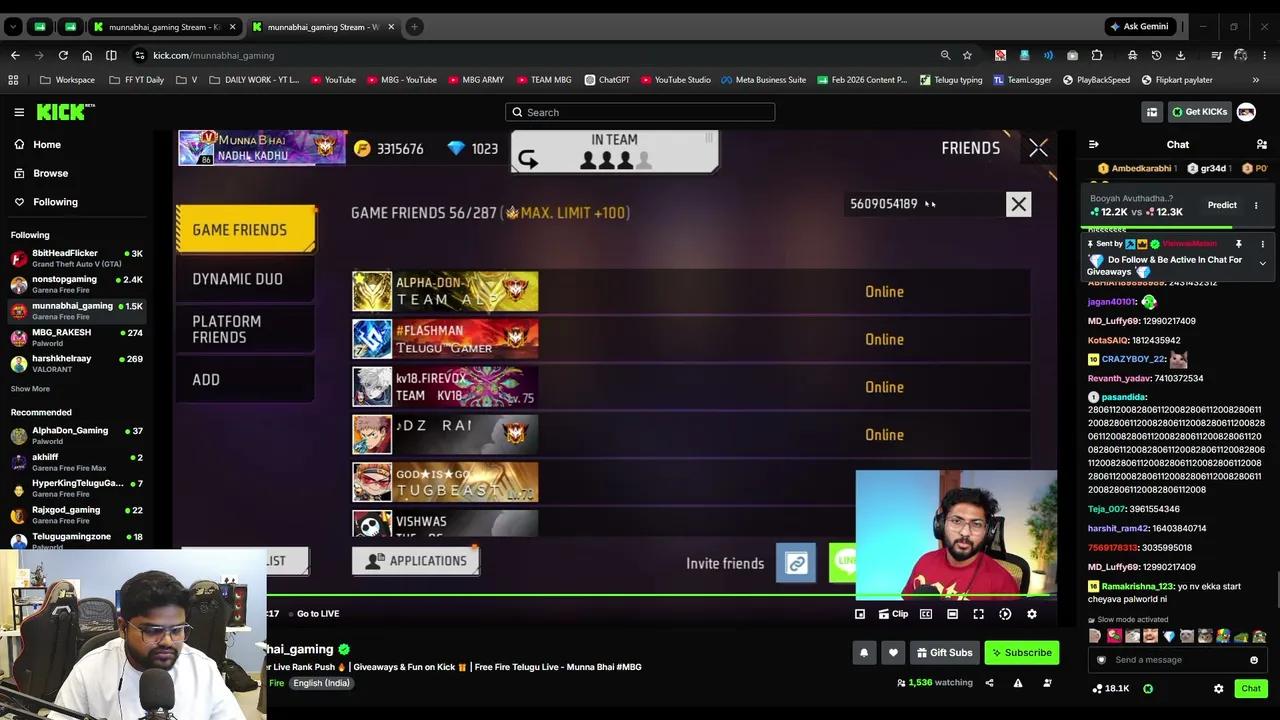Switch to the second munnabhai_gaming tab
The height and width of the screenshot is (720, 1280).
(x=323, y=27)
